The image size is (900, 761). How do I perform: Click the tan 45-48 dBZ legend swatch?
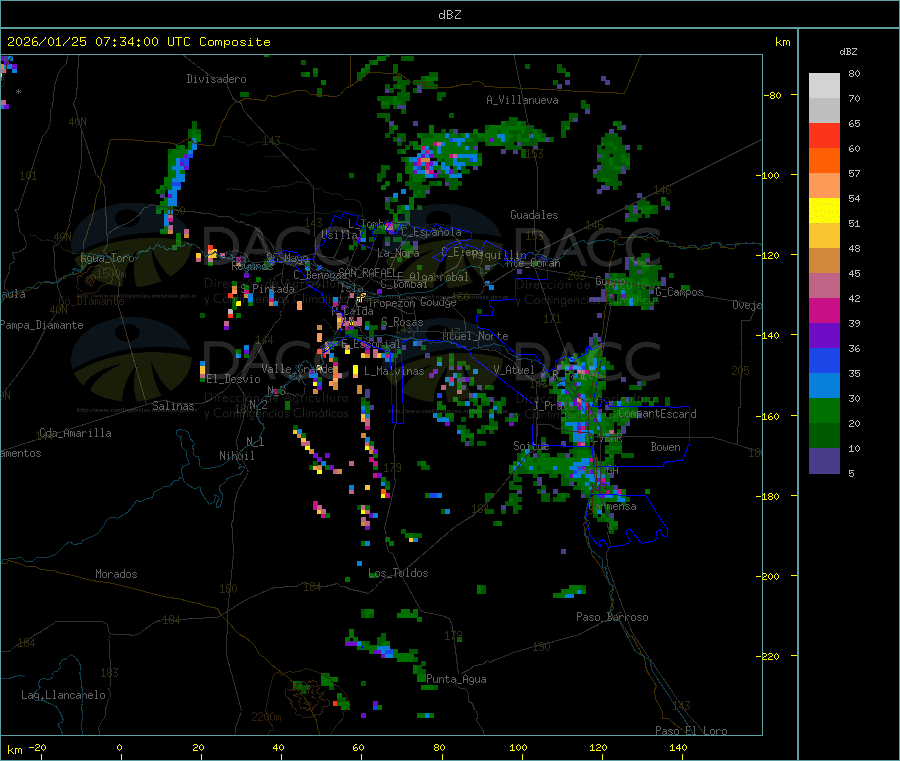pyautogui.click(x=824, y=261)
